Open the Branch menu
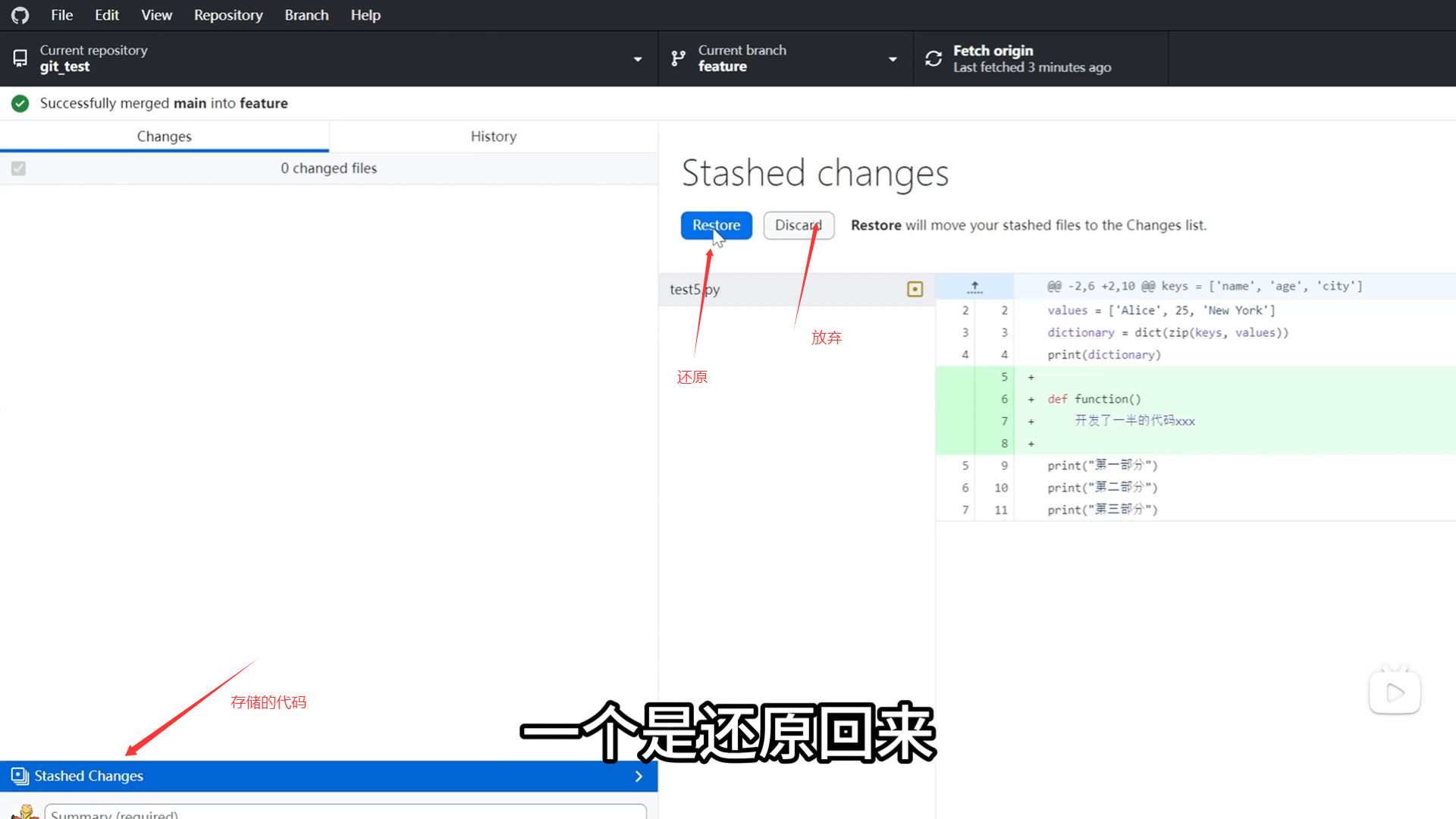 pos(306,15)
